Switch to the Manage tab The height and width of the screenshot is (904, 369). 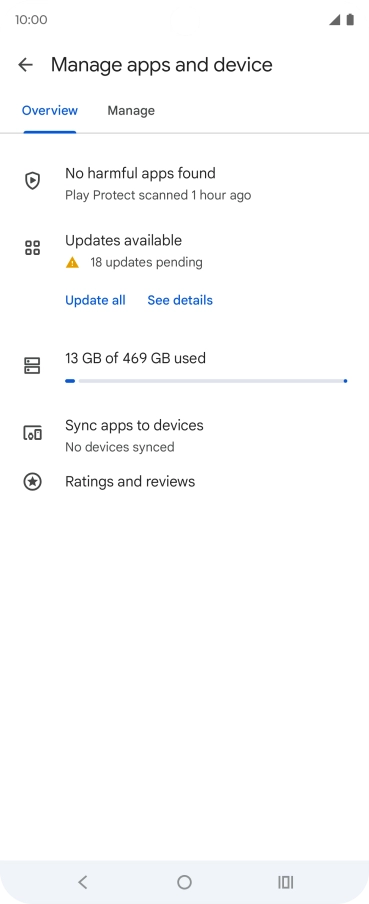131,111
